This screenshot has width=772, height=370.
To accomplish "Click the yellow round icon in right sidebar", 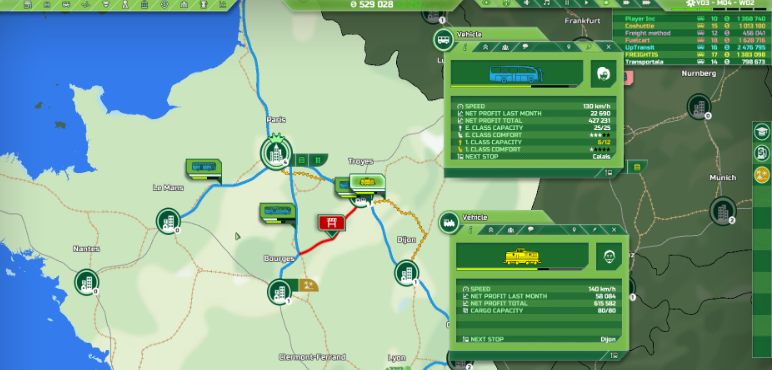I will tap(762, 174).
